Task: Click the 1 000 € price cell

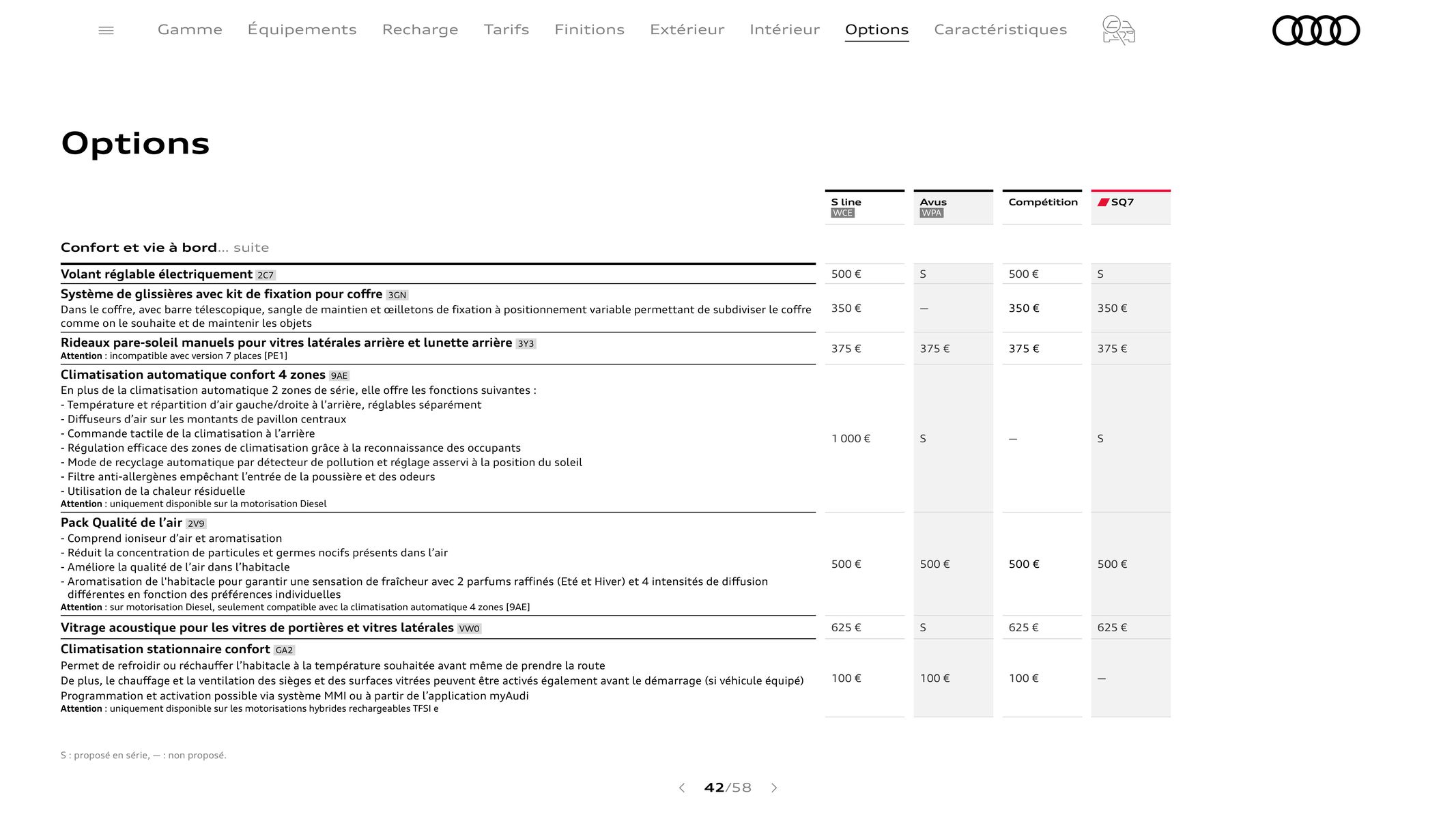Action: click(851, 439)
